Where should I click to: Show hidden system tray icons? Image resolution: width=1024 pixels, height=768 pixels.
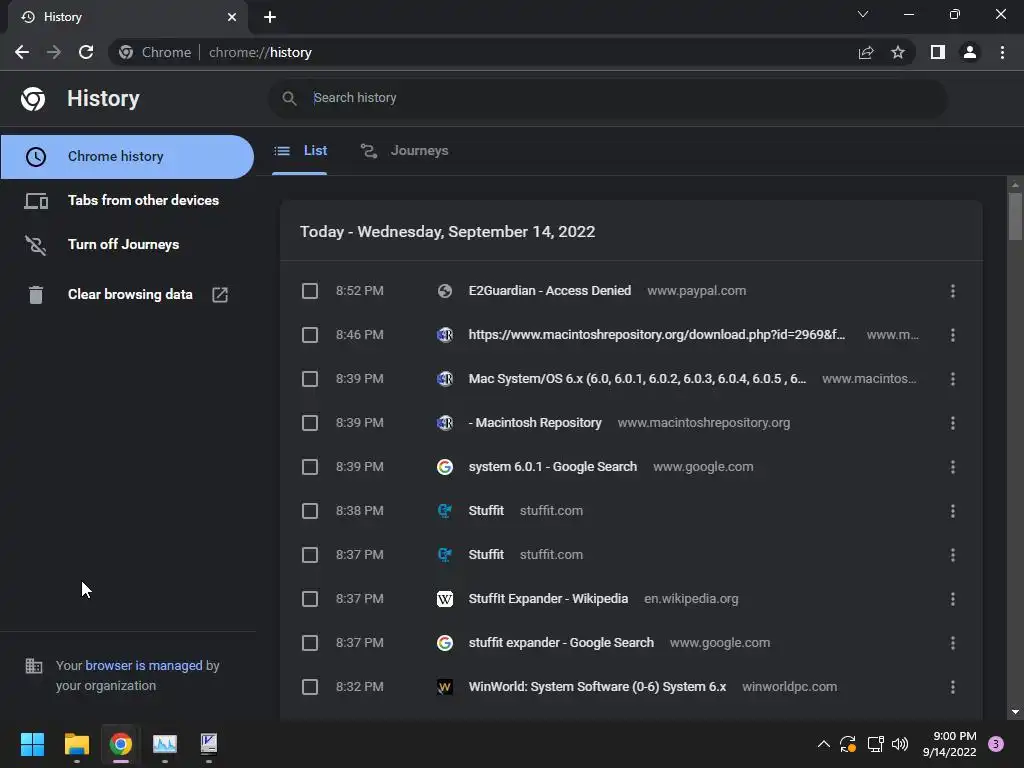click(824, 744)
